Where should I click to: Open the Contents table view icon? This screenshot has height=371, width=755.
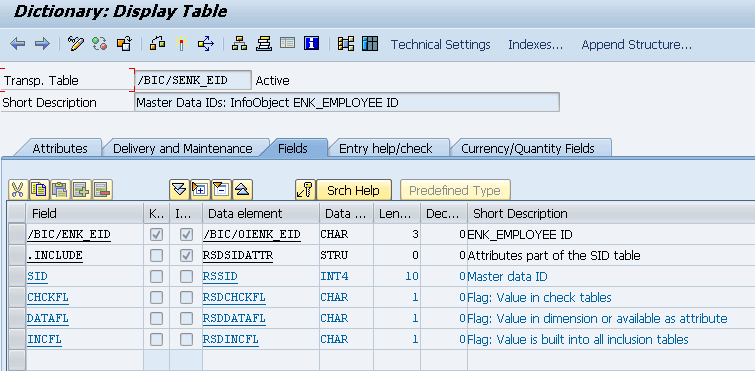[x=287, y=44]
